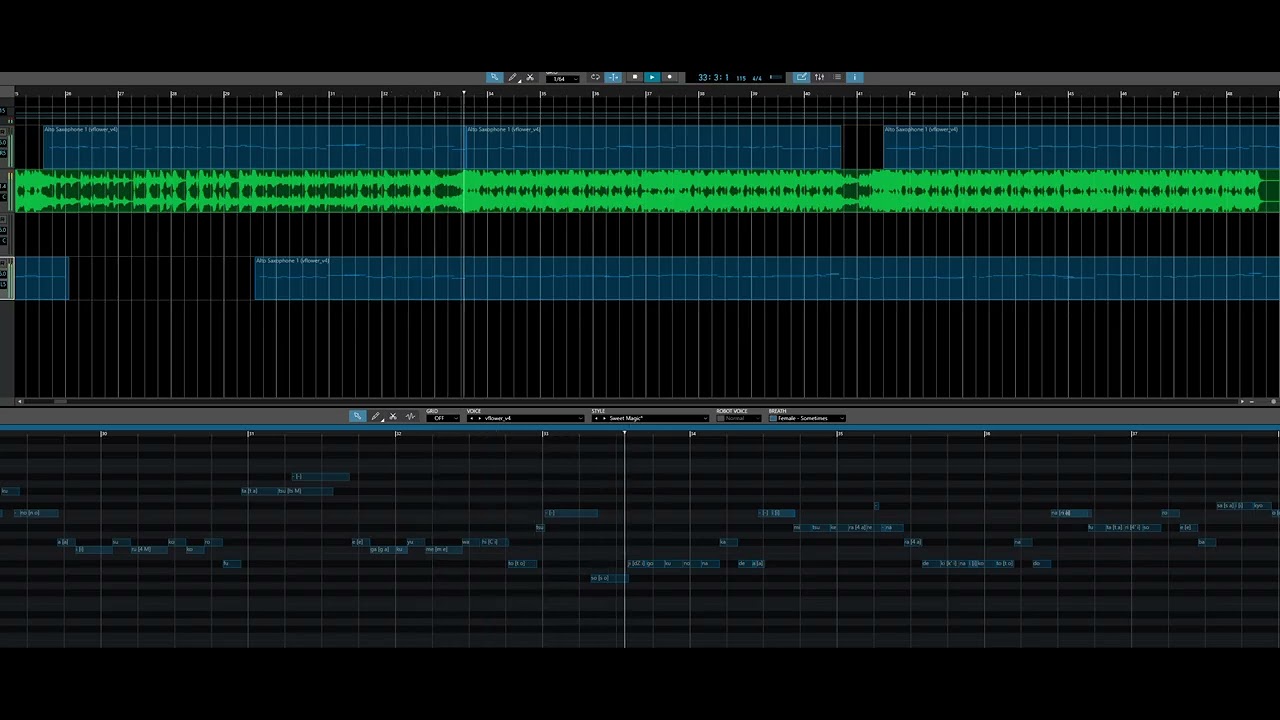This screenshot has width=1280, height=720.
Task: Select pencil tool in note editor toolbar
Action: coord(375,416)
